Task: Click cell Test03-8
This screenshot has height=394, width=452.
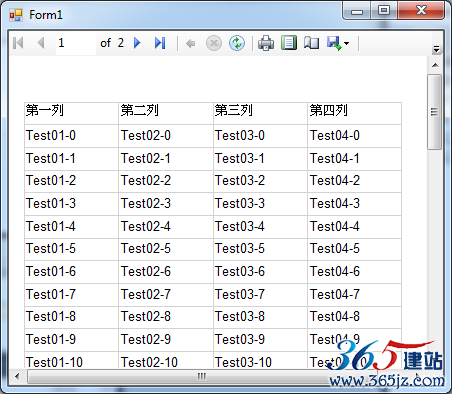Action: click(x=260, y=317)
